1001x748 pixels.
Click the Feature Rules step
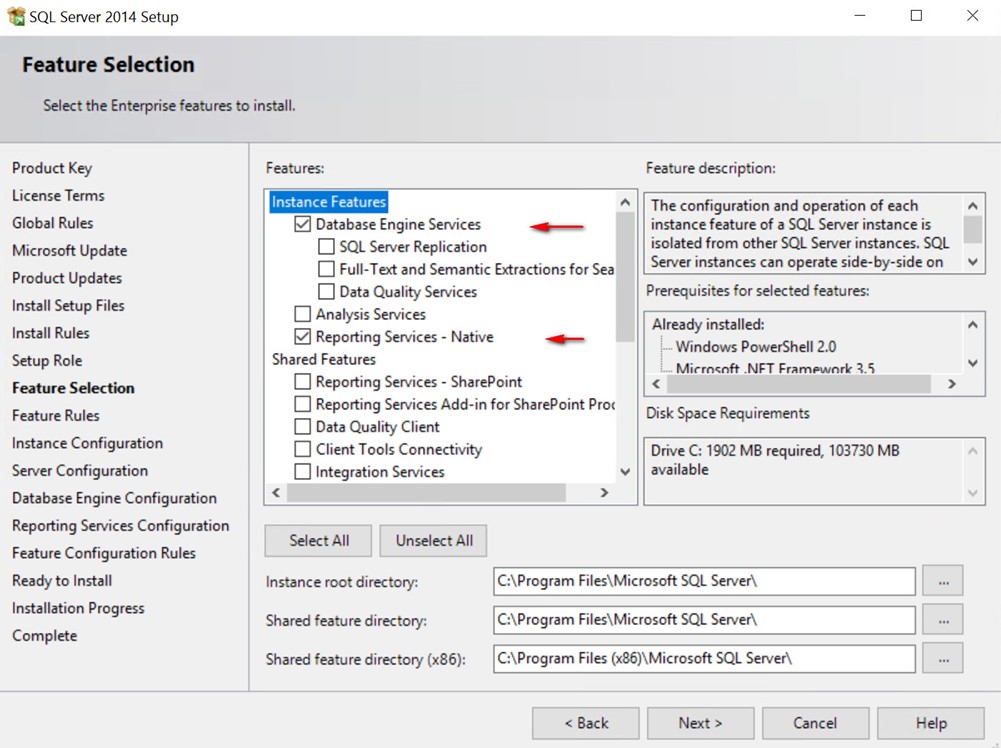[x=56, y=415]
